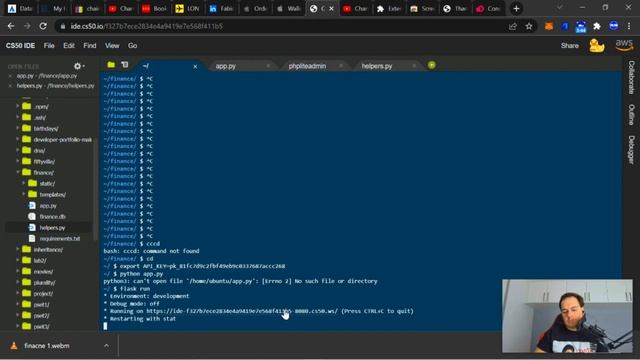Click the VLC cone icon of finacne 1.webm
Screen dimensions: 640x360
click(x=14, y=346)
